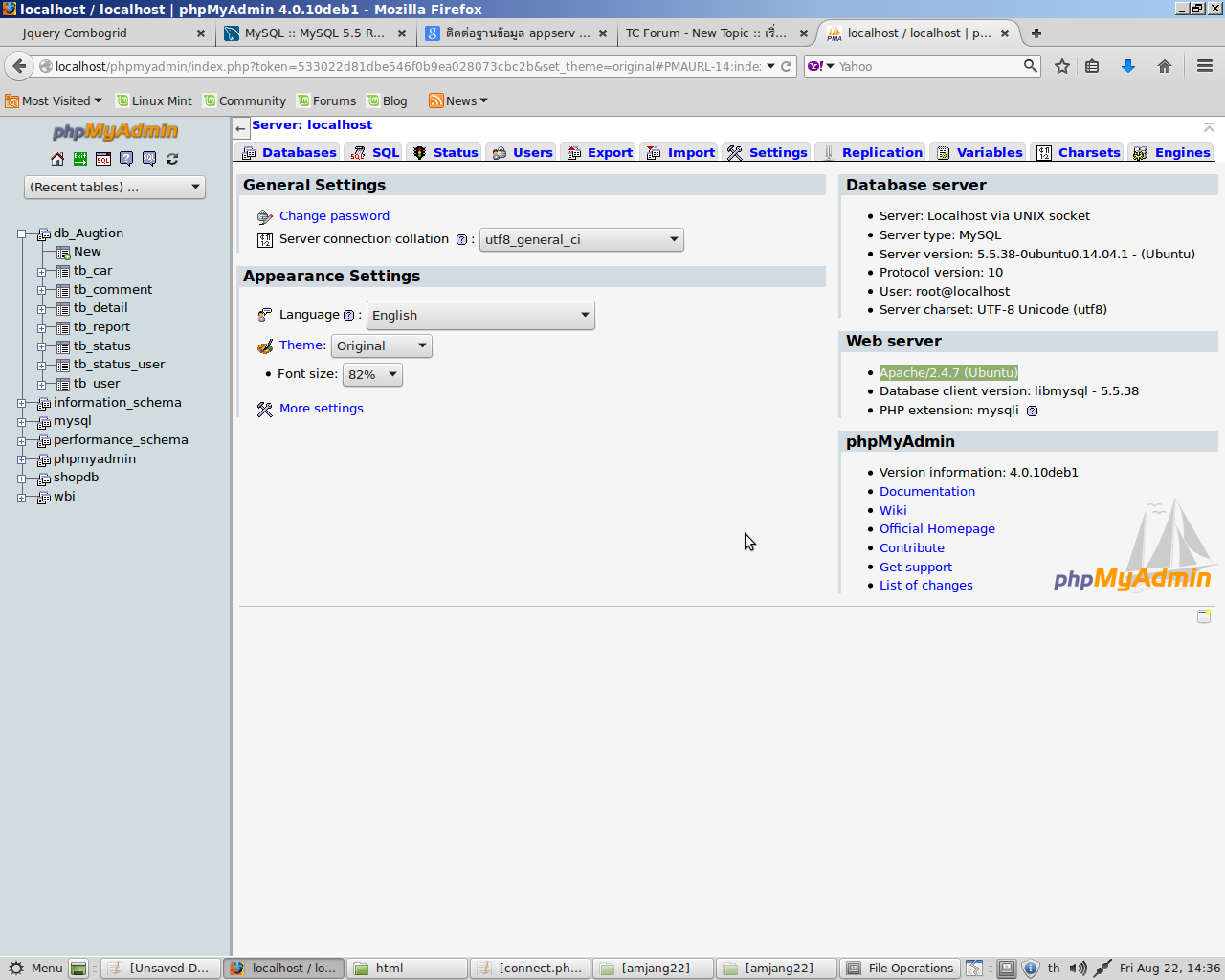
Task: Click the taskbar volume icon
Action: (1078, 969)
